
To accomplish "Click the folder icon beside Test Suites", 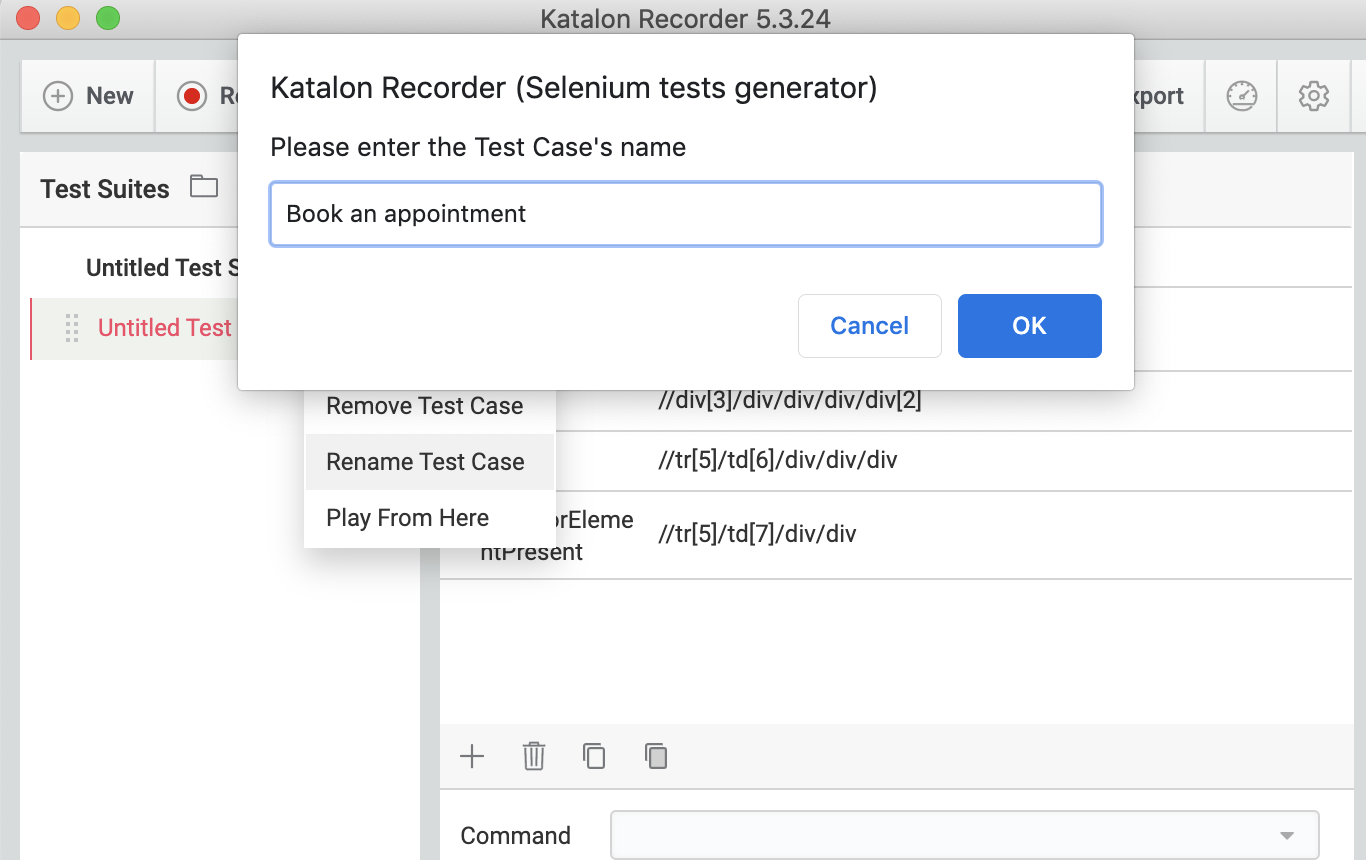I will (204, 186).
